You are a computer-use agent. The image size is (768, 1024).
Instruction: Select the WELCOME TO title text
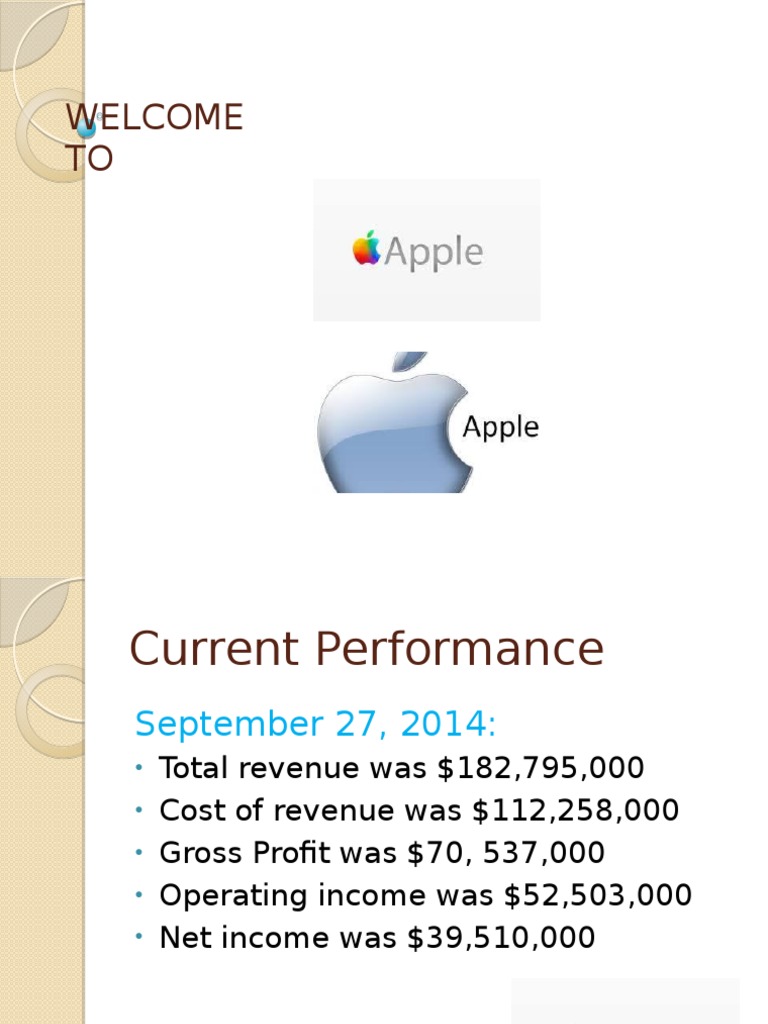coord(154,137)
